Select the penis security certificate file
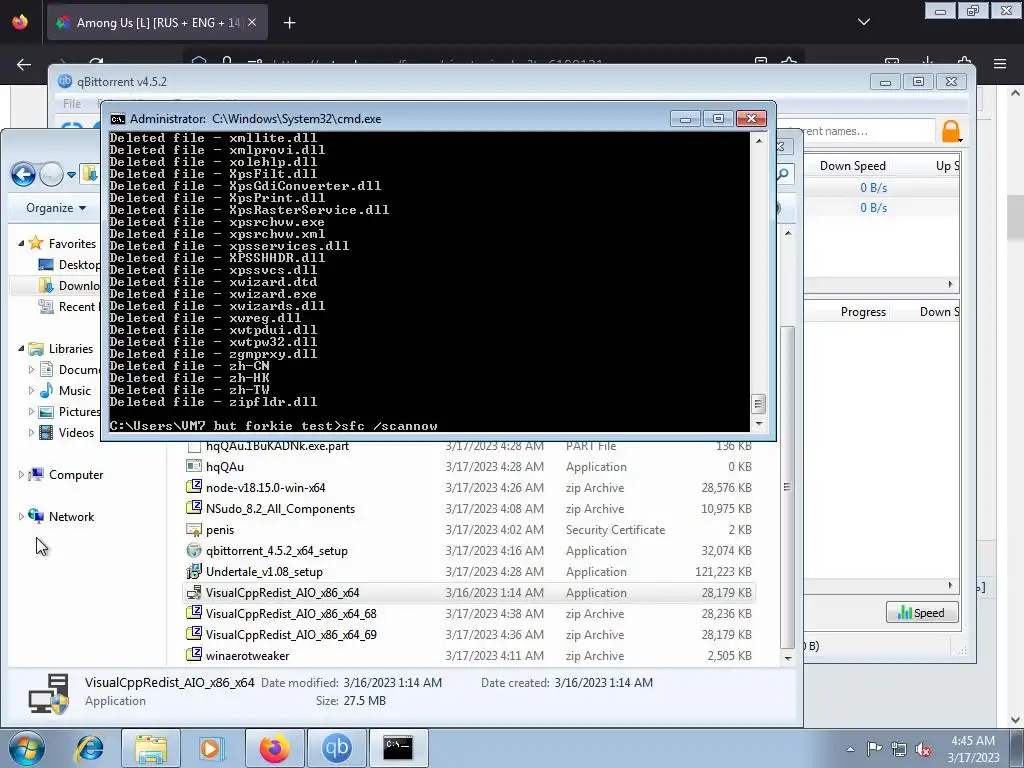The width and height of the screenshot is (1024, 768). click(469, 530)
